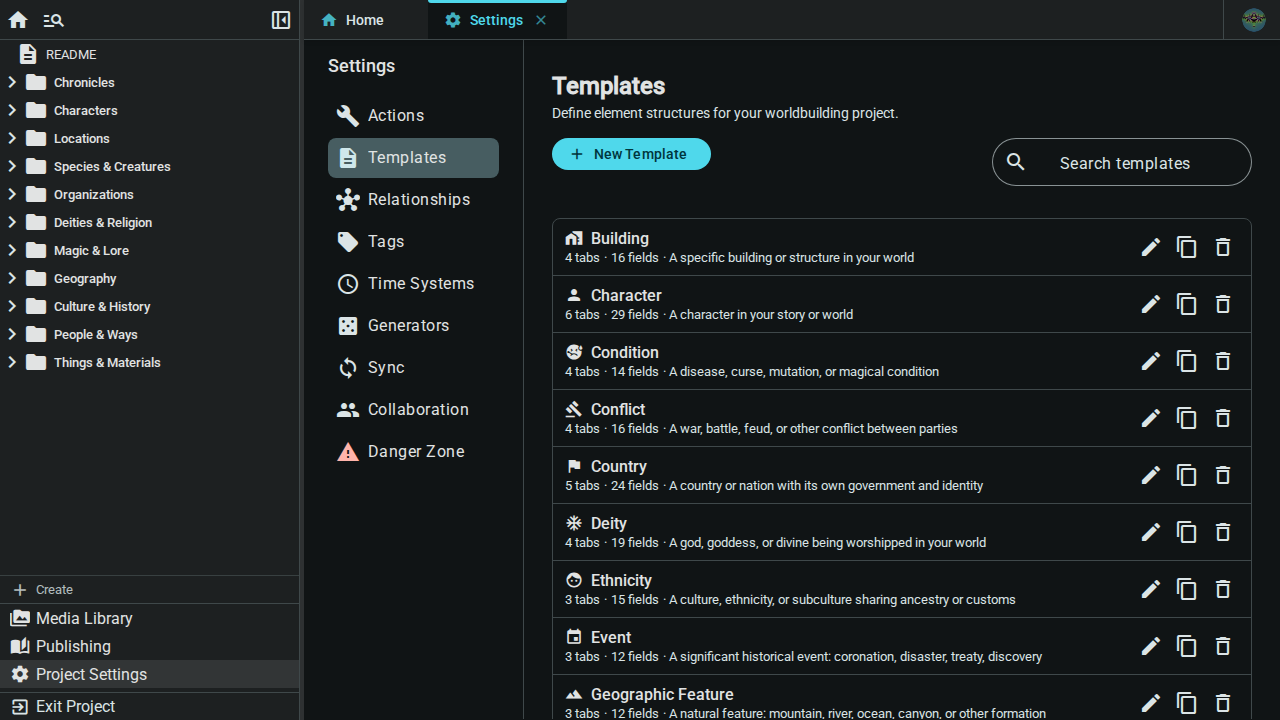This screenshot has width=1280, height=720.
Task: Click the user avatar at top right
Action: pyautogui.click(x=1254, y=20)
